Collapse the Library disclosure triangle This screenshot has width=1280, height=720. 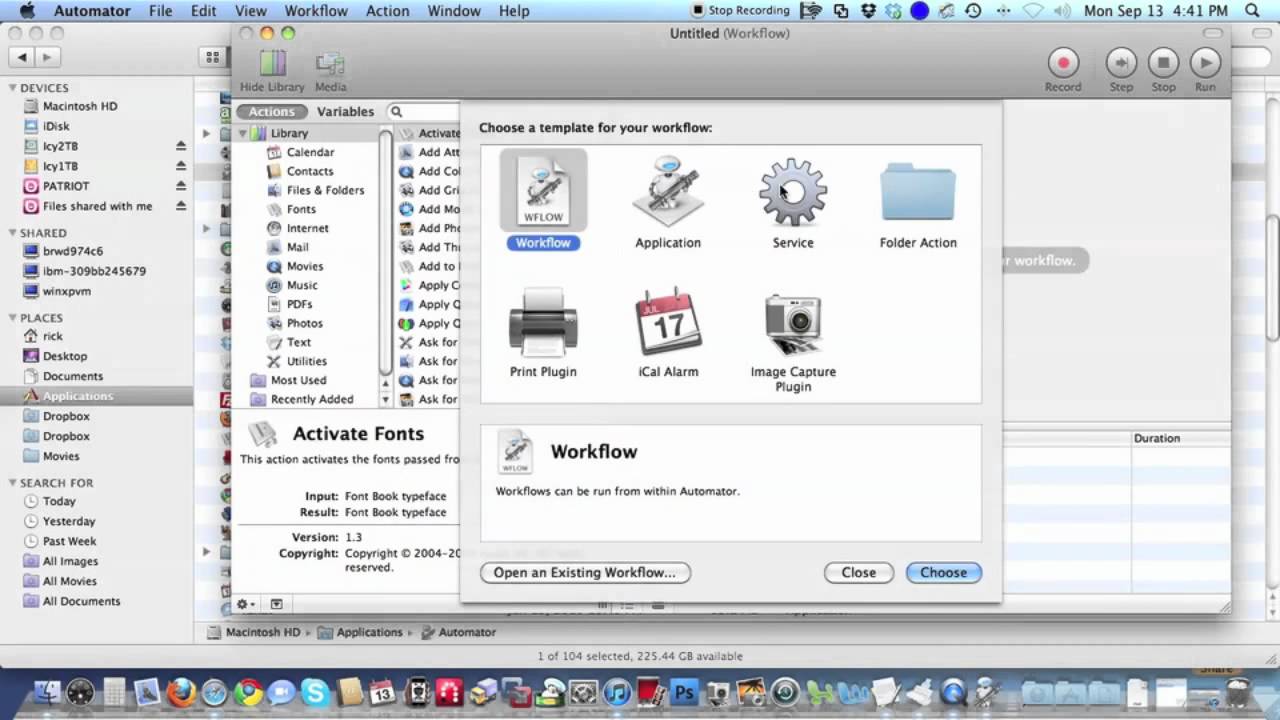click(242, 133)
